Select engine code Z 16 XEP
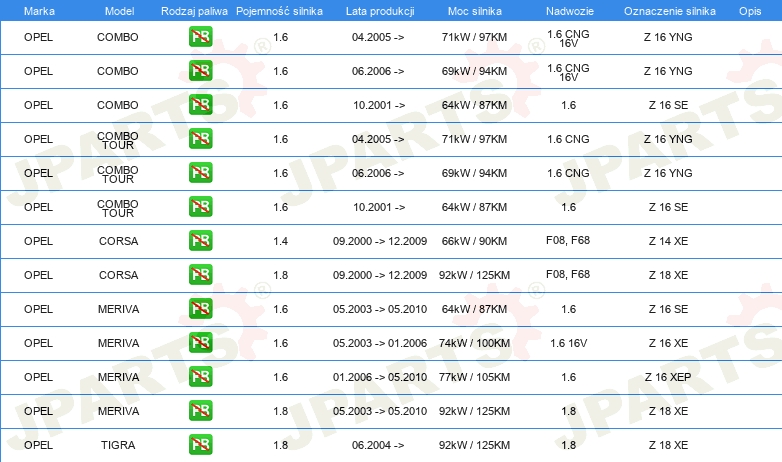This screenshot has width=782, height=462. coord(668,377)
